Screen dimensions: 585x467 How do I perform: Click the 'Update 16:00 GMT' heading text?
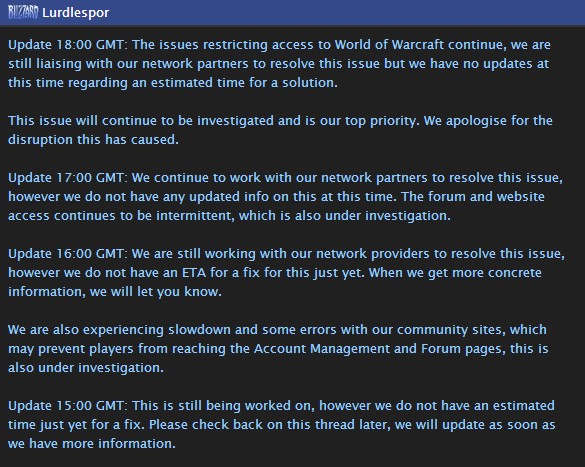pyautogui.click(x=68, y=254)
